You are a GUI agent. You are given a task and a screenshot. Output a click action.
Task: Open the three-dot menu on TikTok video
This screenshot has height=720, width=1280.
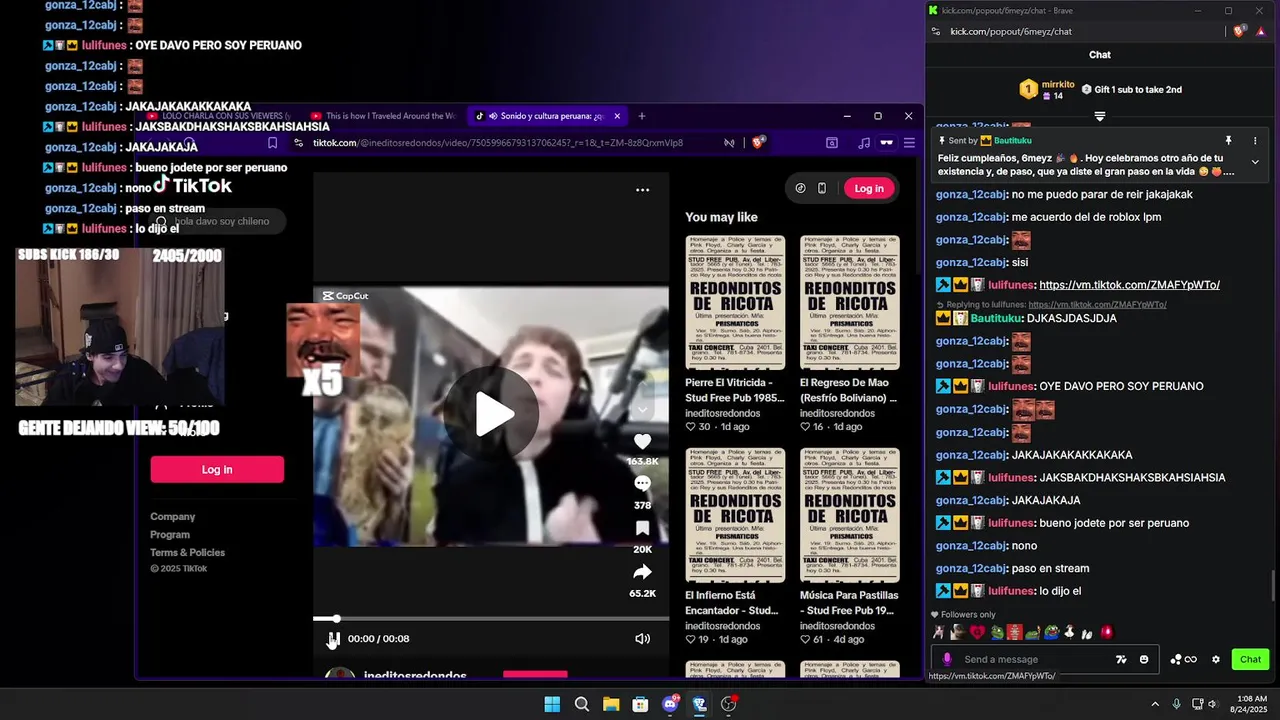coord(642,190)
